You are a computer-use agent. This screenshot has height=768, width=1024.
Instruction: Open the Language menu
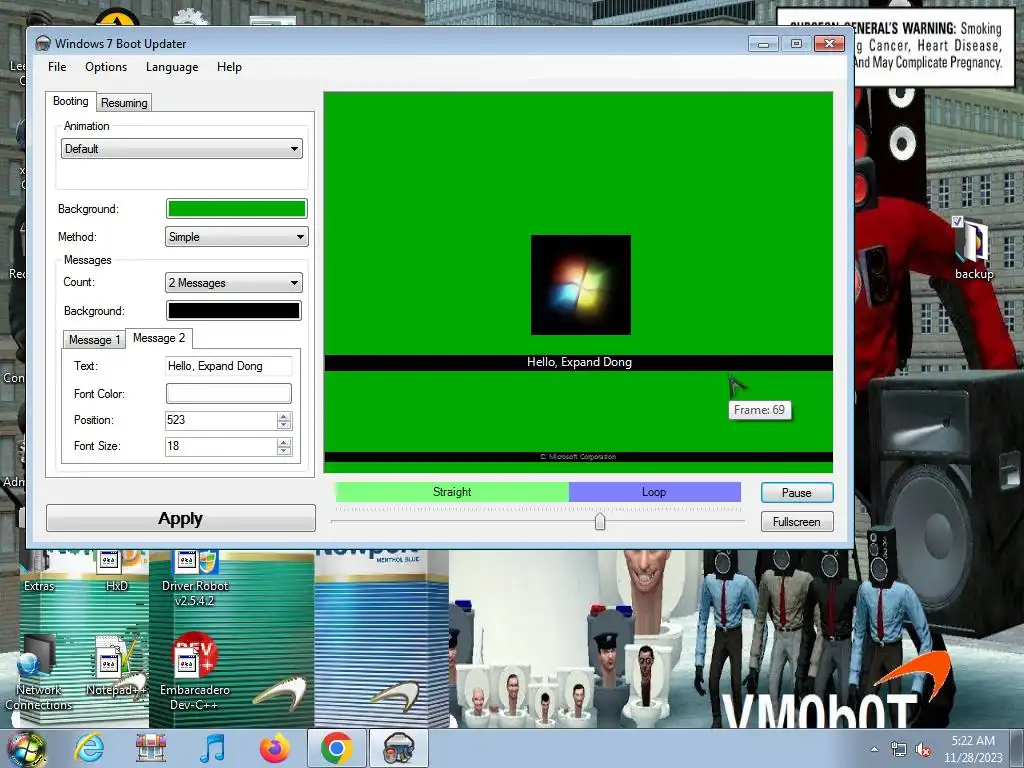point(172,67)
